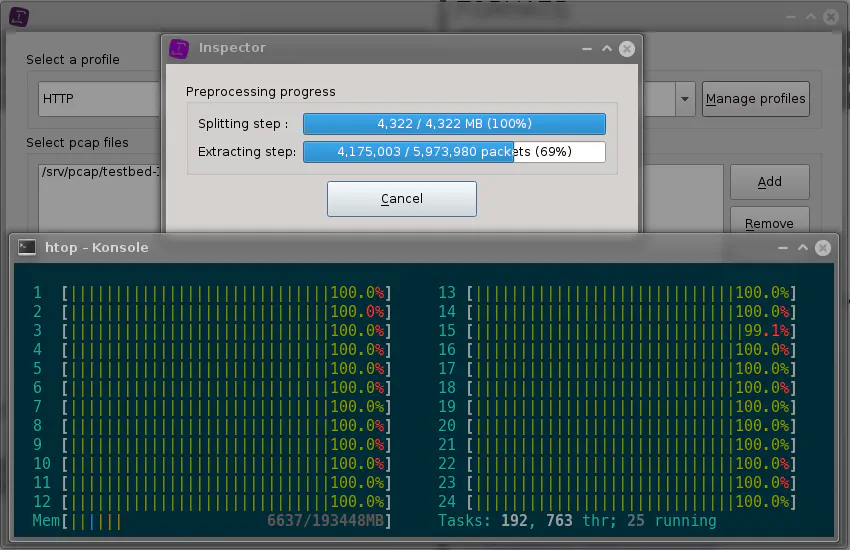Minimize the Inspector dialog

pyautogui.click(x=587, y=49)
